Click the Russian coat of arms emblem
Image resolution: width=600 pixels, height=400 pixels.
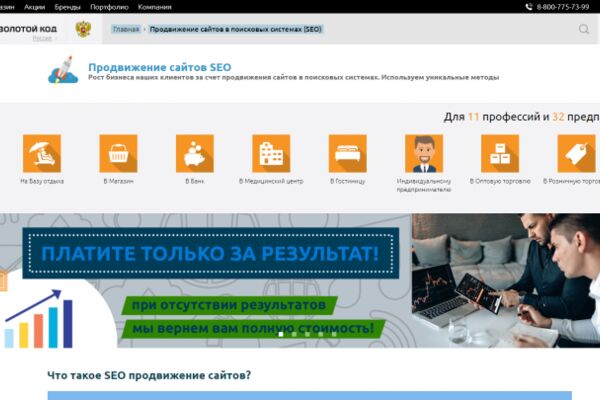tap(83, 29)
